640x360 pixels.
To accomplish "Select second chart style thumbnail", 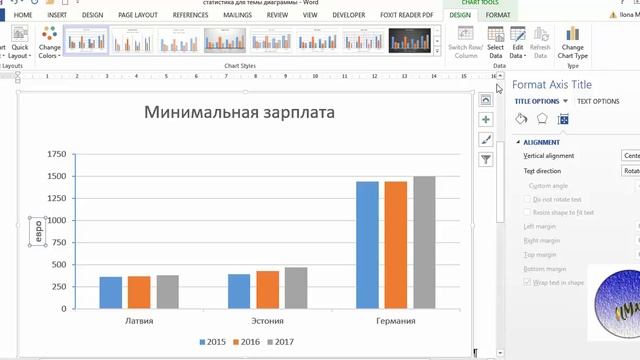I will click(x=133, y=40).
